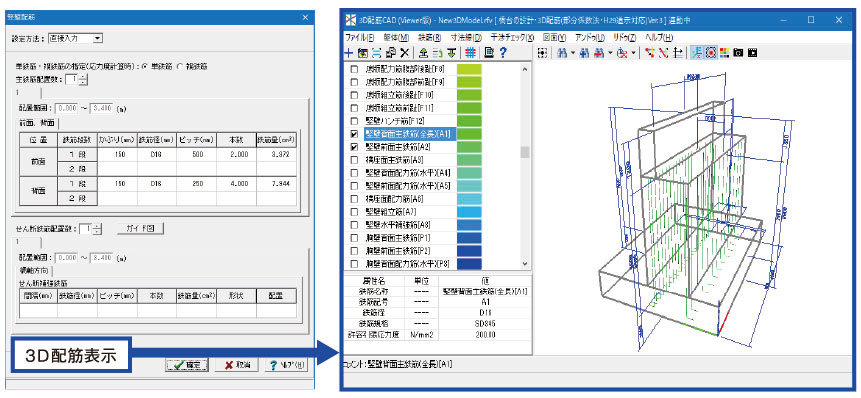This screenshot has width=861, height=398.
Task: Toggle the 竪壁前面主鉄筋[A2] checkbox
Action: (x=354, y=147)
